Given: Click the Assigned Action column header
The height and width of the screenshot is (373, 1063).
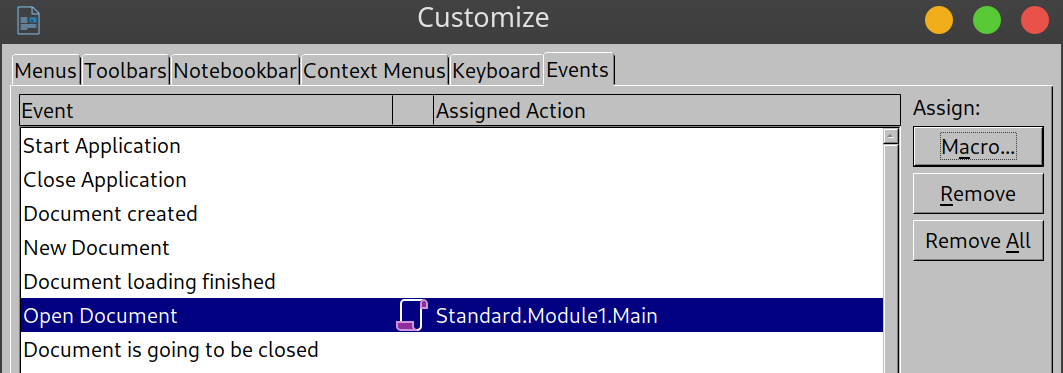Looking at the screenshot, I should pyautogui.click(x=666, y=111).
